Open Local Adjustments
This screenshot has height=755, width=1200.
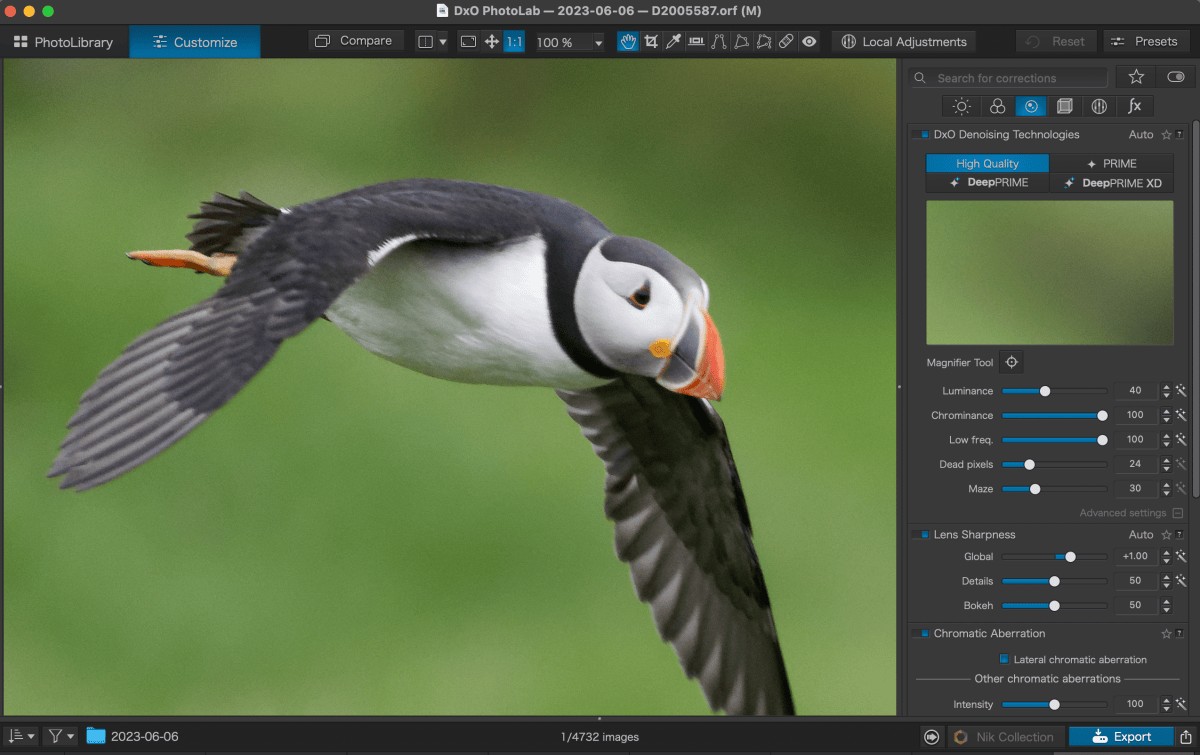904,42
